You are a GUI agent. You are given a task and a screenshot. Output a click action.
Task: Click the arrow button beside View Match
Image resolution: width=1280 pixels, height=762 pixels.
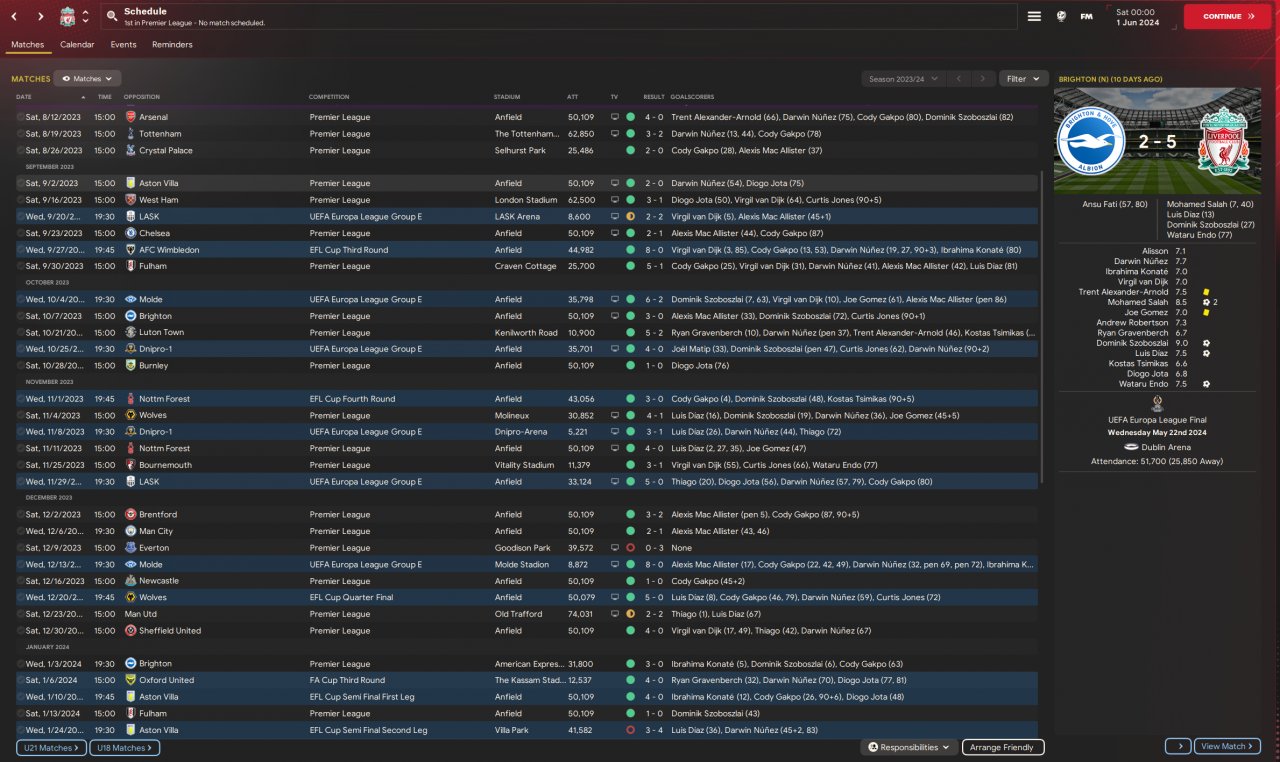point(1178,746)
